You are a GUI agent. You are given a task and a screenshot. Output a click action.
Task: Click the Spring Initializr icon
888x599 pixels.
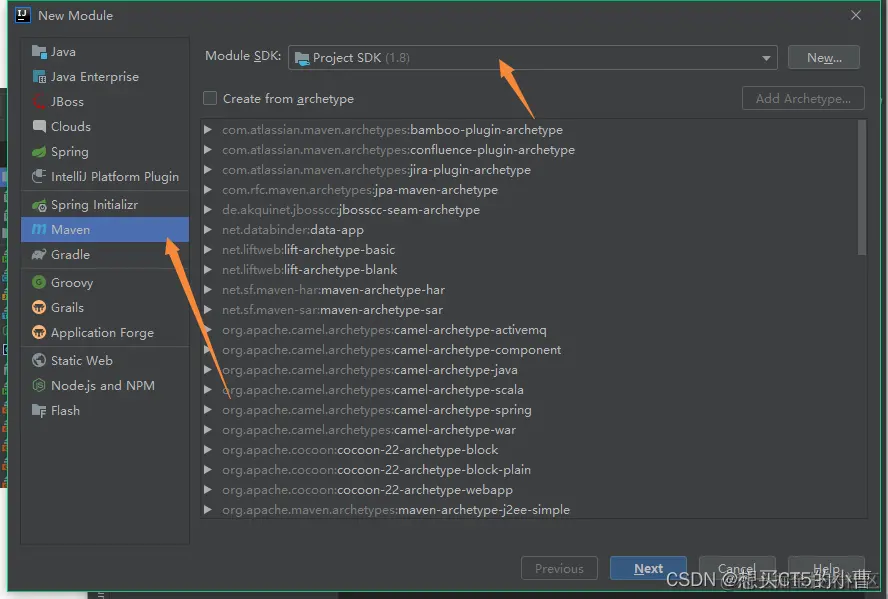(x=39, y=205)
